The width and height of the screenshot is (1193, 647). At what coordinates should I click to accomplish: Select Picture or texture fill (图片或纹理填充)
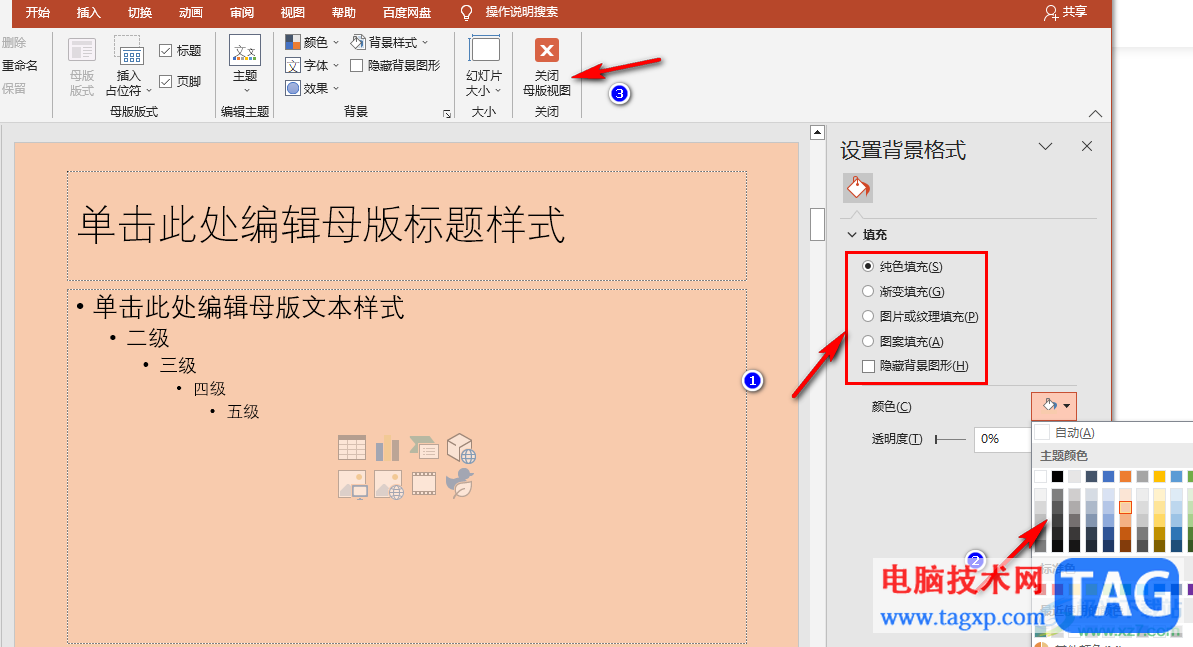[867, 317]
